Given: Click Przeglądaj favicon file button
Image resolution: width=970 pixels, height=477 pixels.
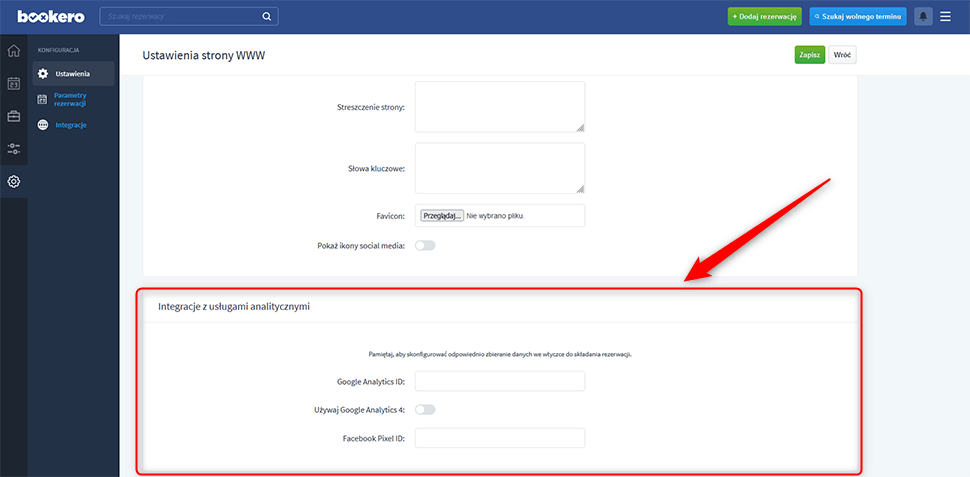Looking at the screenshot, I should (x=442, y=216).
